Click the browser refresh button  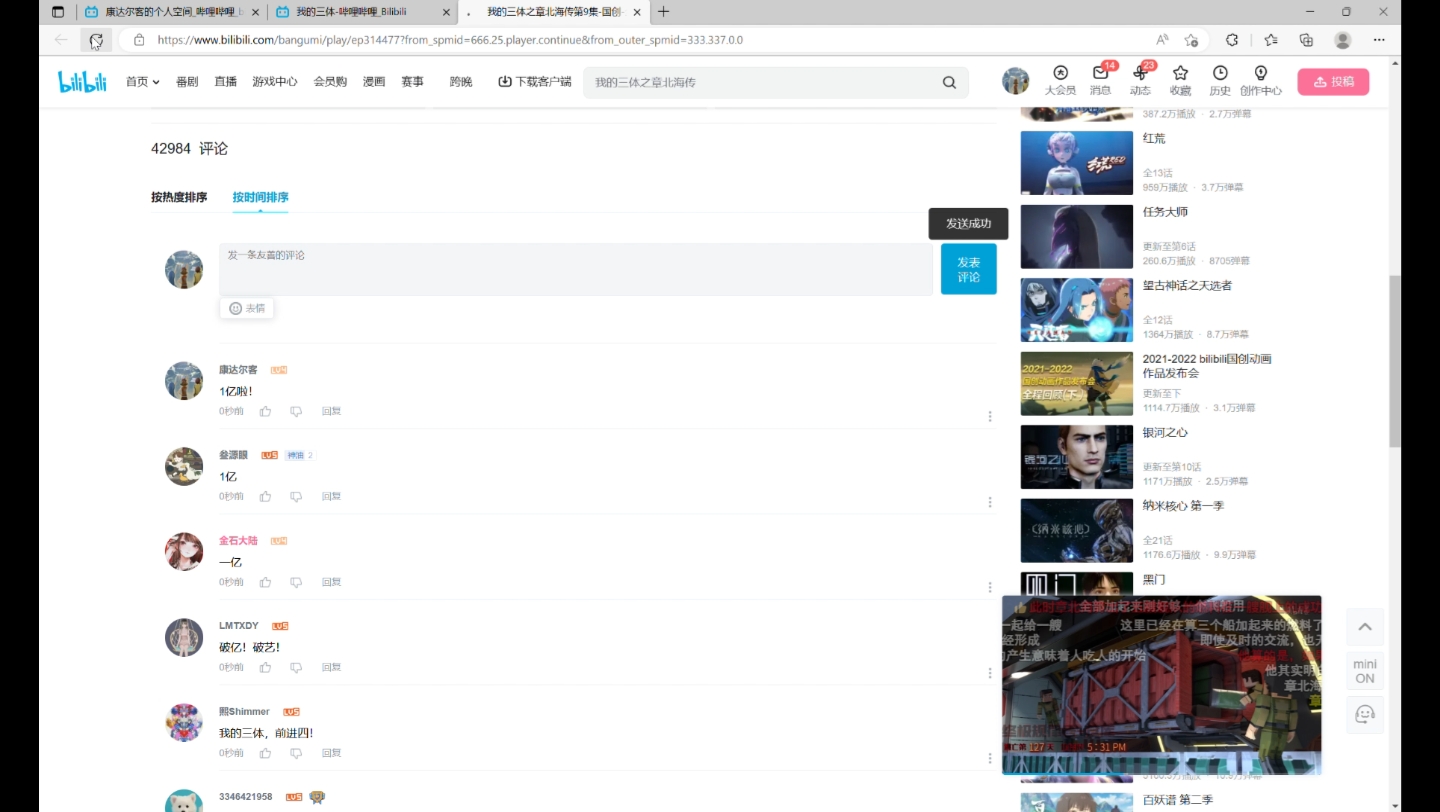tap(96, 40)
